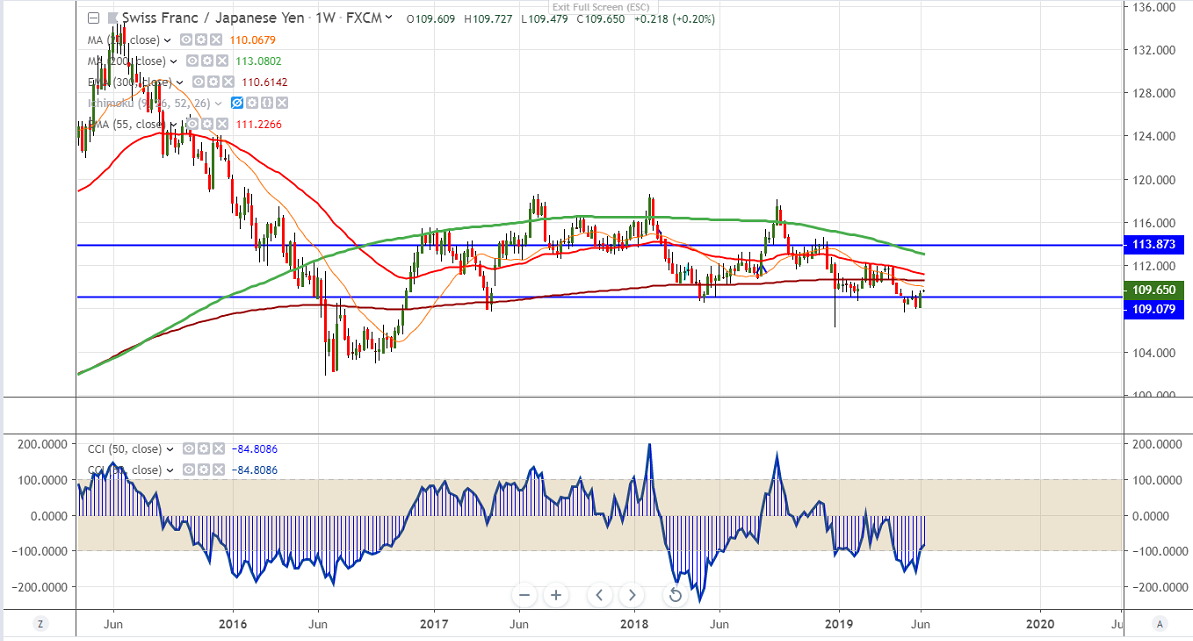Image resolution: width=1193 pixels, height=641 pixels.
Task: Click 2017 label on time axis
Action: click(434, 624)
